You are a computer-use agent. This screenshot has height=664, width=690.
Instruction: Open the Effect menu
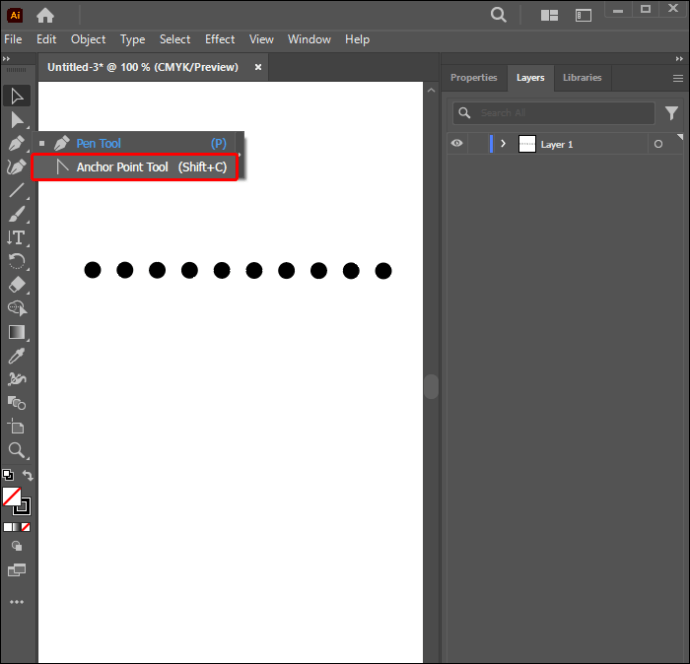[x=220, y=40]
